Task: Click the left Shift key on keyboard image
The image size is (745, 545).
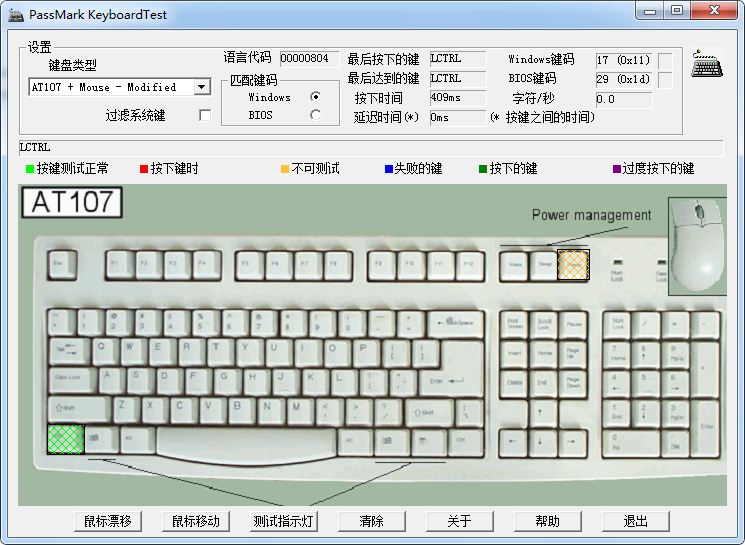Action: coord(79,410)
